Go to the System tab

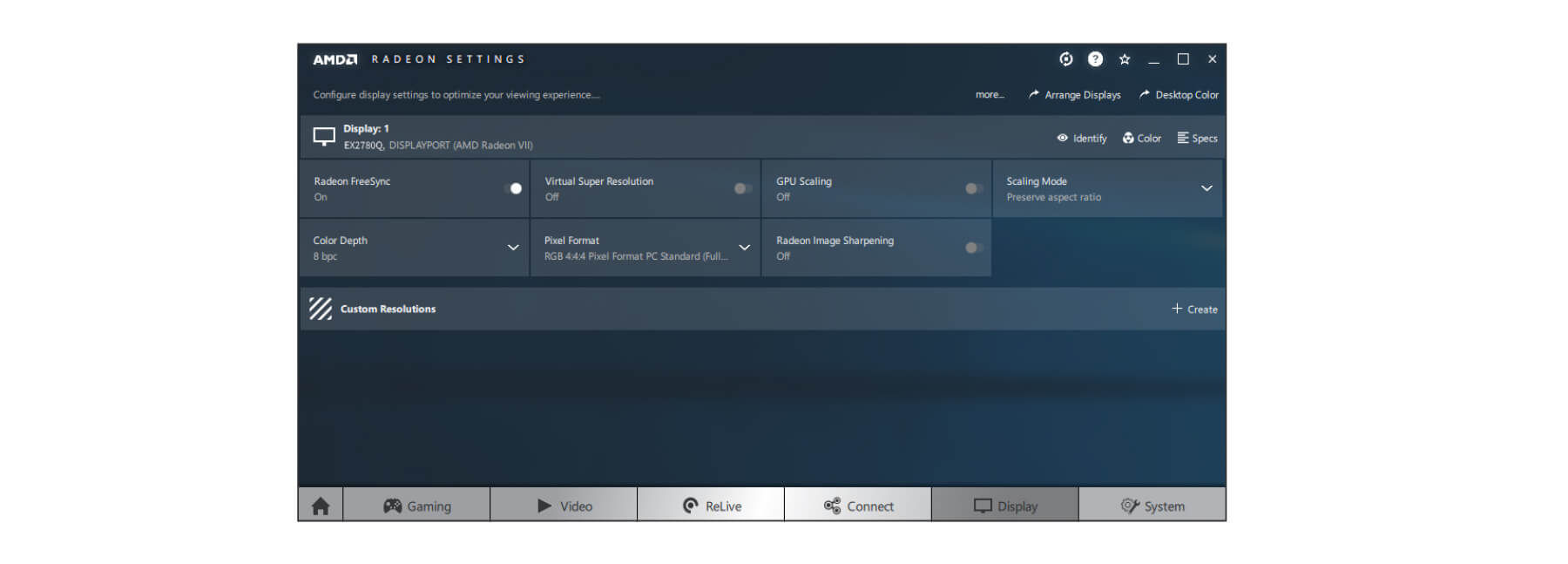click(1152, 506)
